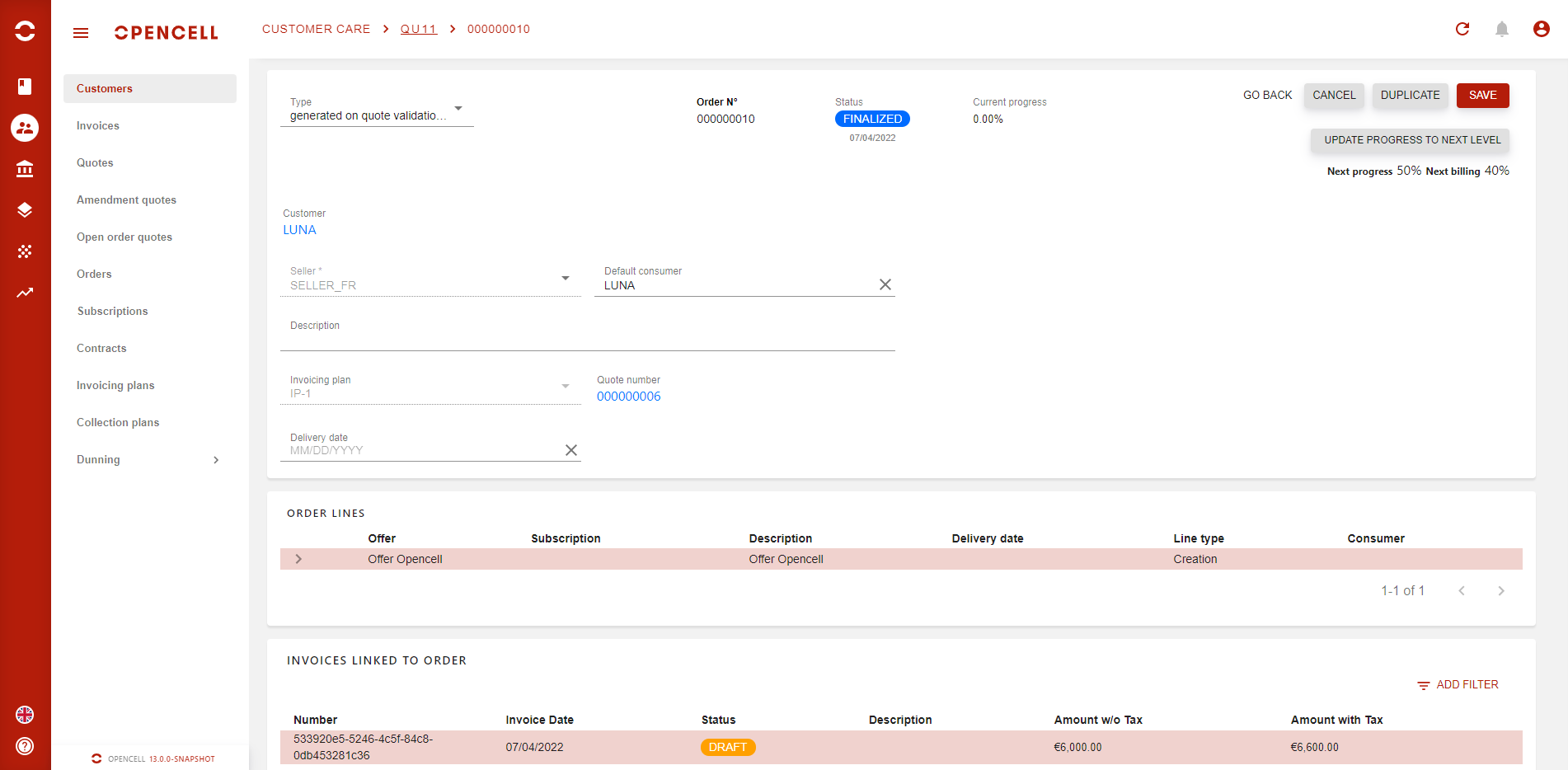Clear the Delivery date field
The image size is (1568, 770).
[x=570, y=450]
